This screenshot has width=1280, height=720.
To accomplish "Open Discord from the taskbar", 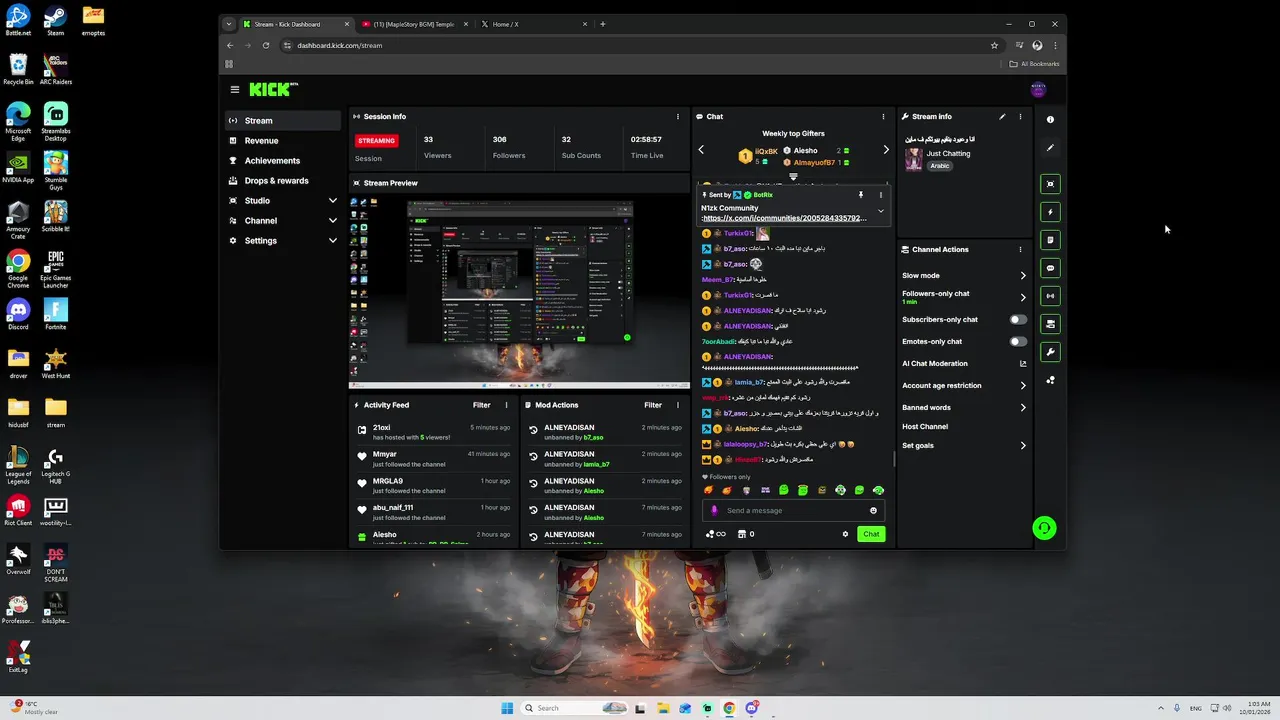I will 752,708.
